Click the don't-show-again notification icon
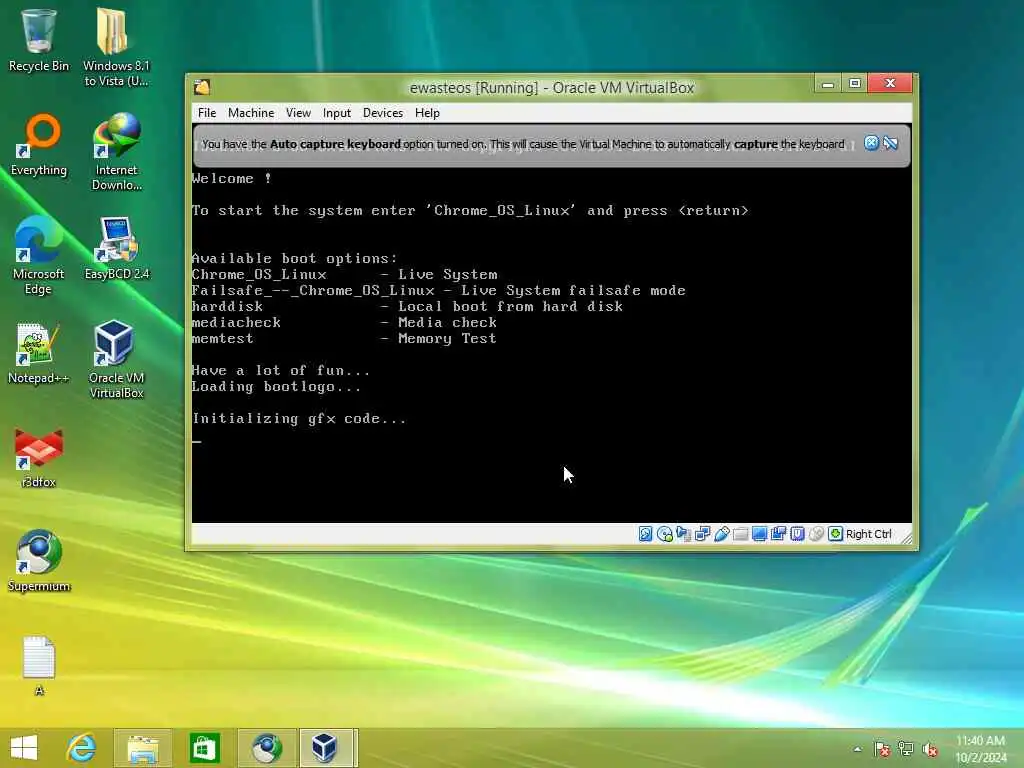 pos(891,143)
